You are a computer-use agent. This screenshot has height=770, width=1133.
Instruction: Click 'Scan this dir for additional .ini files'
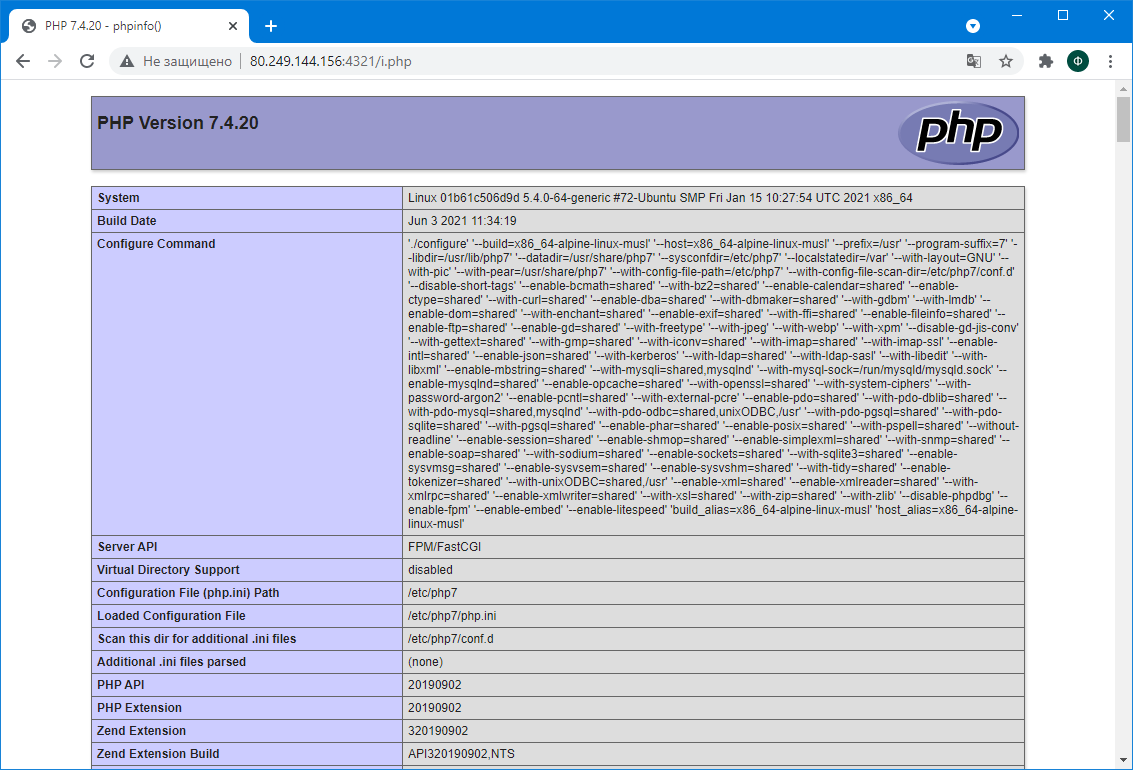[197, 639]
